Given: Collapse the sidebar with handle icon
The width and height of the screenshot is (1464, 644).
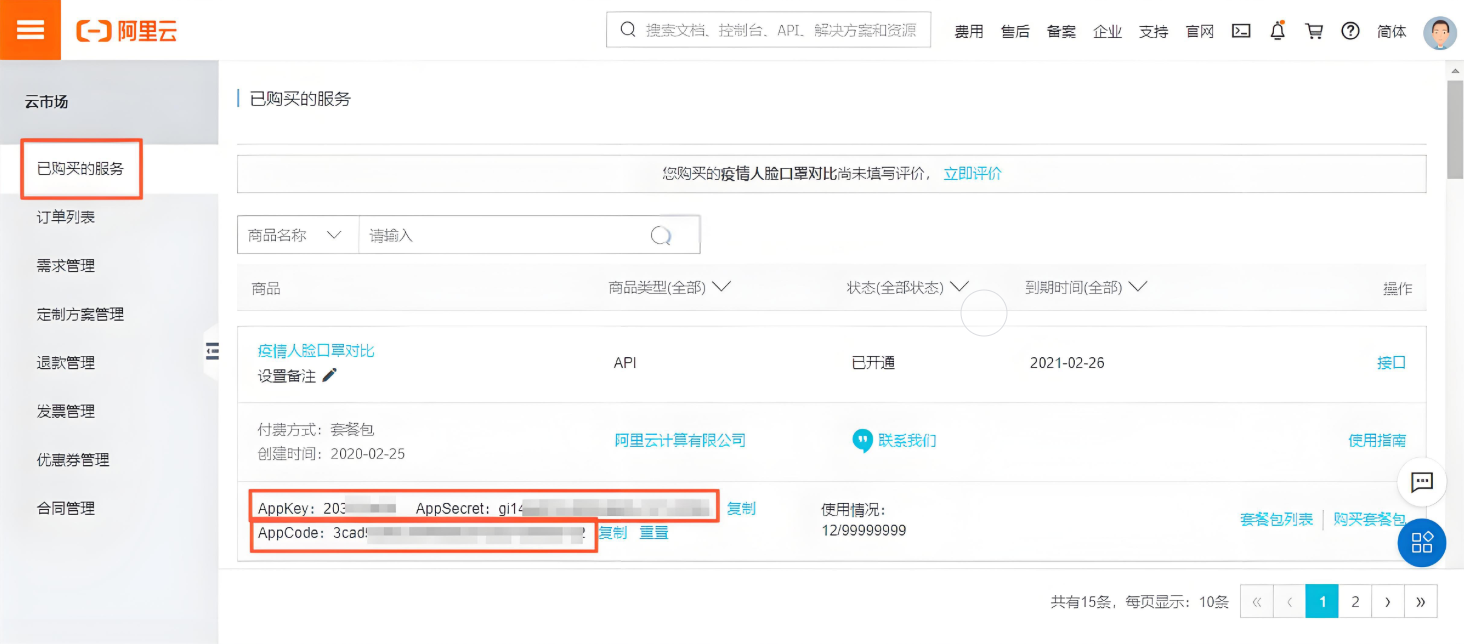Looking at the screenshot, I should [211, 350].
